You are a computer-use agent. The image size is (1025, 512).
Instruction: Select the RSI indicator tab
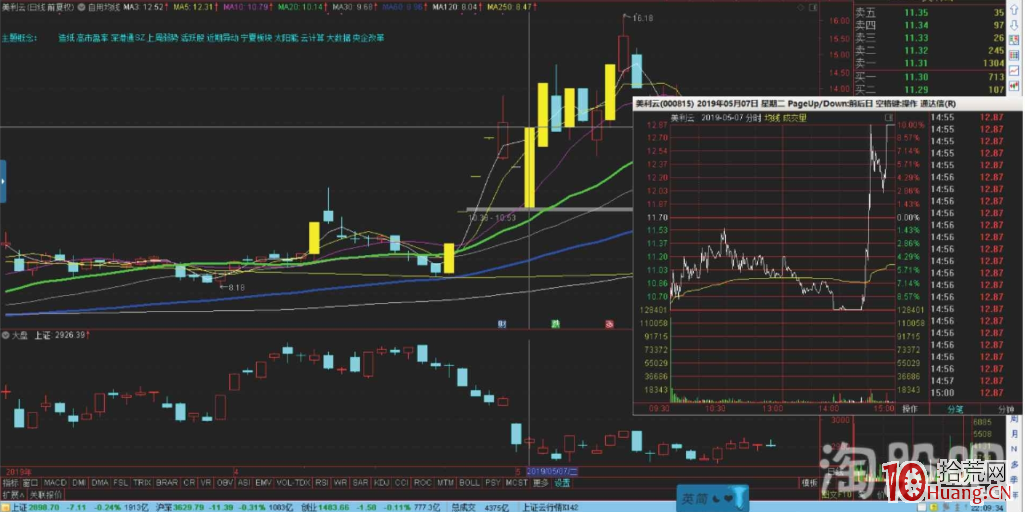322,483
